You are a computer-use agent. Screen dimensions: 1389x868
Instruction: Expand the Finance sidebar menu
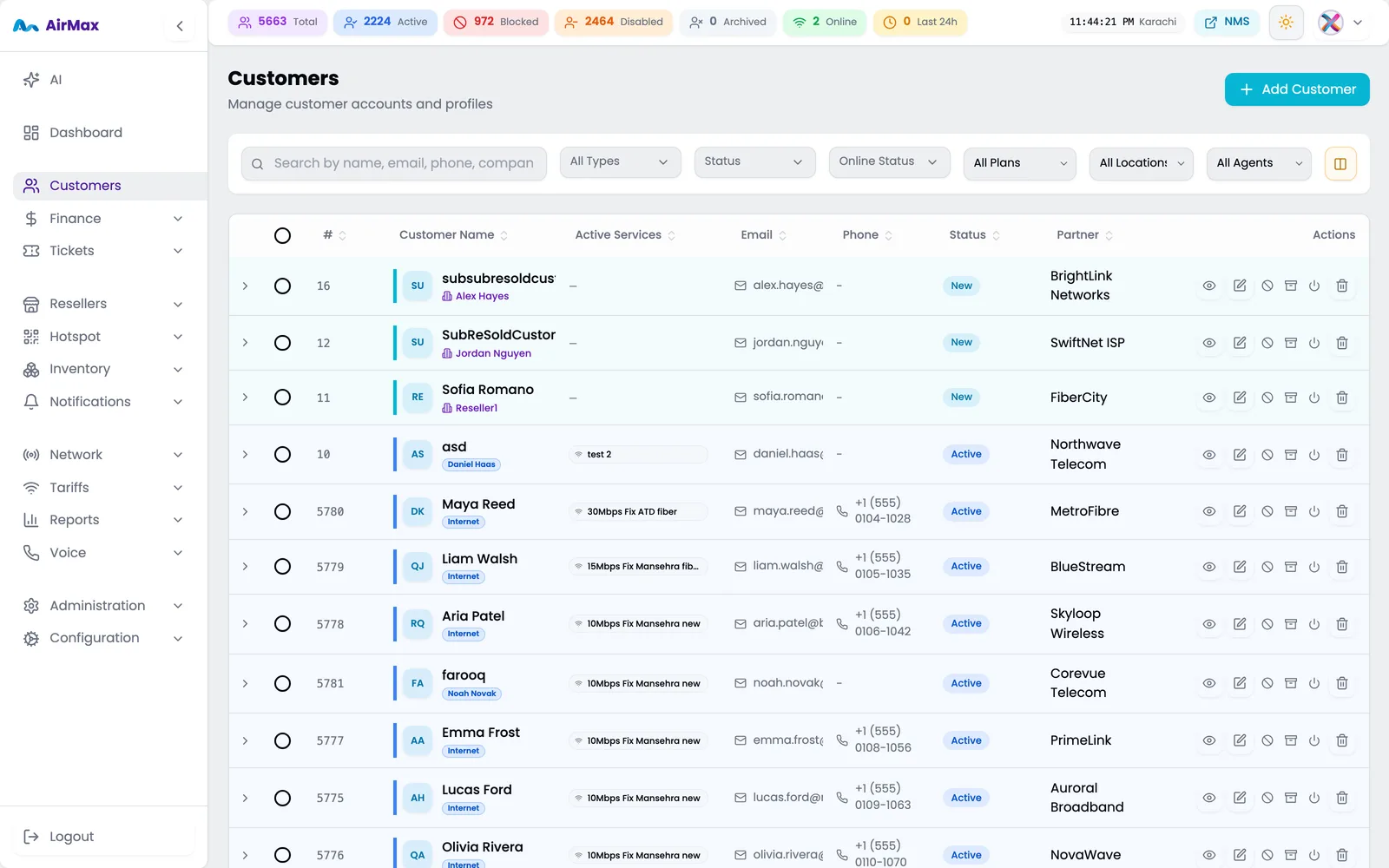(103, 219)
